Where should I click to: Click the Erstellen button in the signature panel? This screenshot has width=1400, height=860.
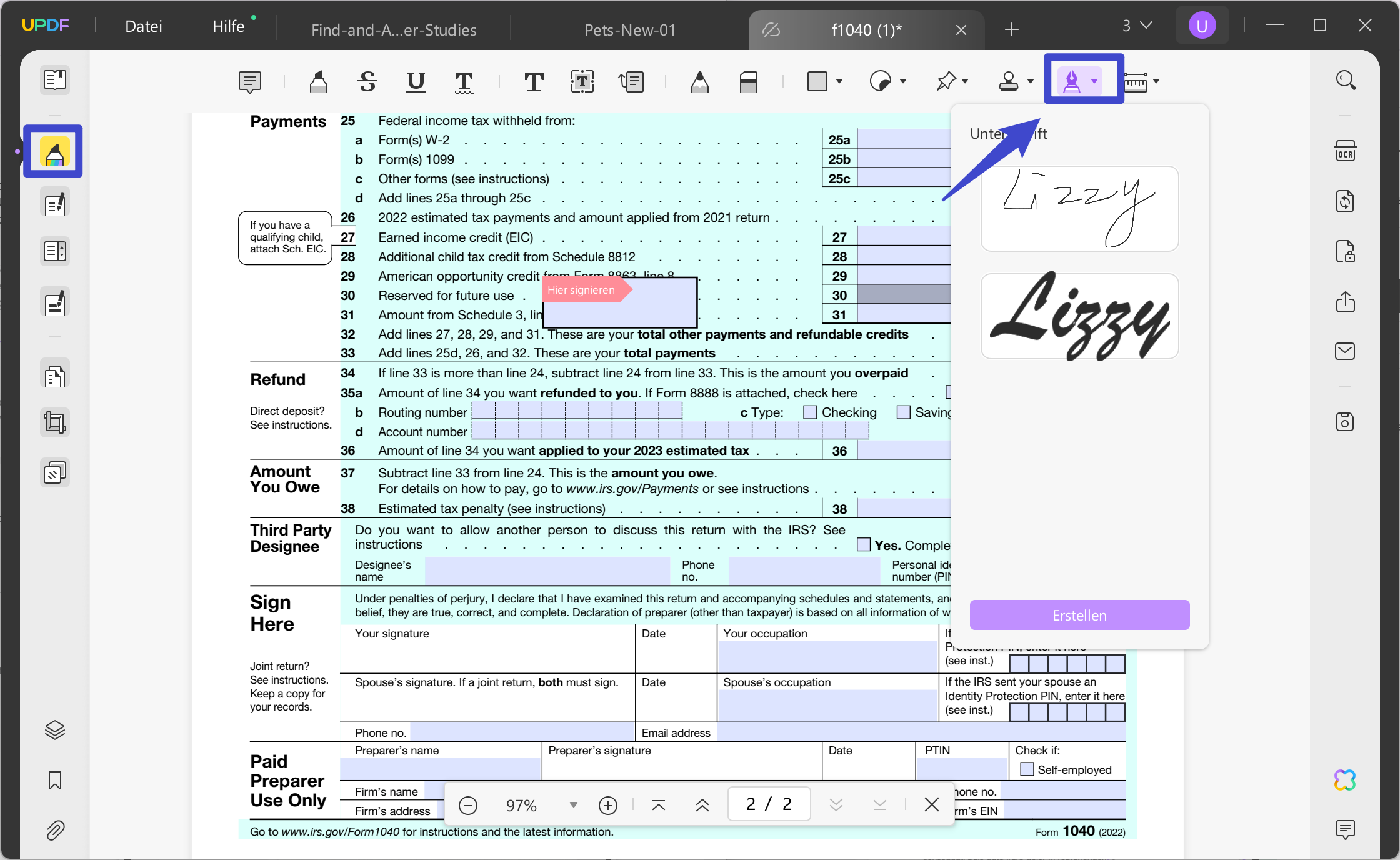pos(1079,615)
